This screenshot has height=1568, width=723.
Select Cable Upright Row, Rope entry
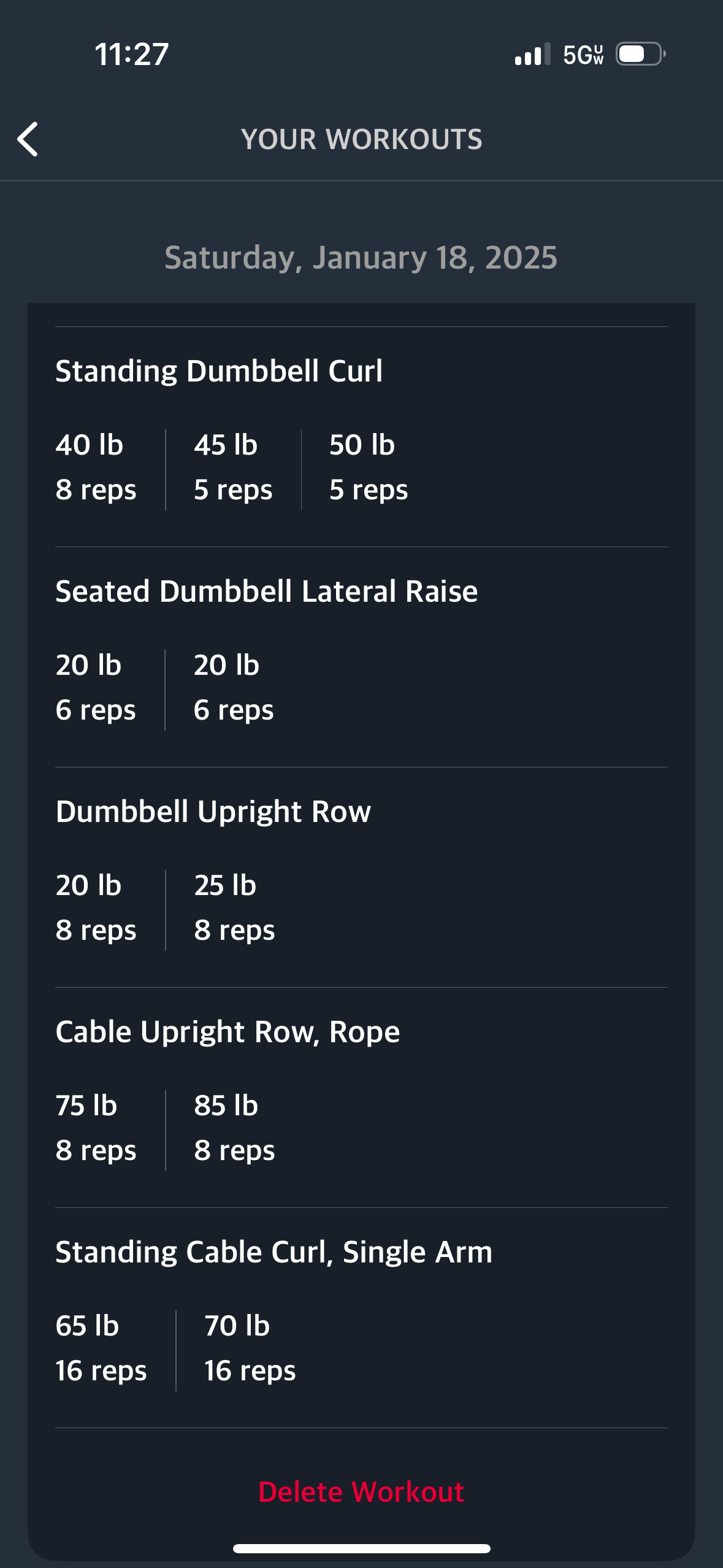click(228, 1032)
